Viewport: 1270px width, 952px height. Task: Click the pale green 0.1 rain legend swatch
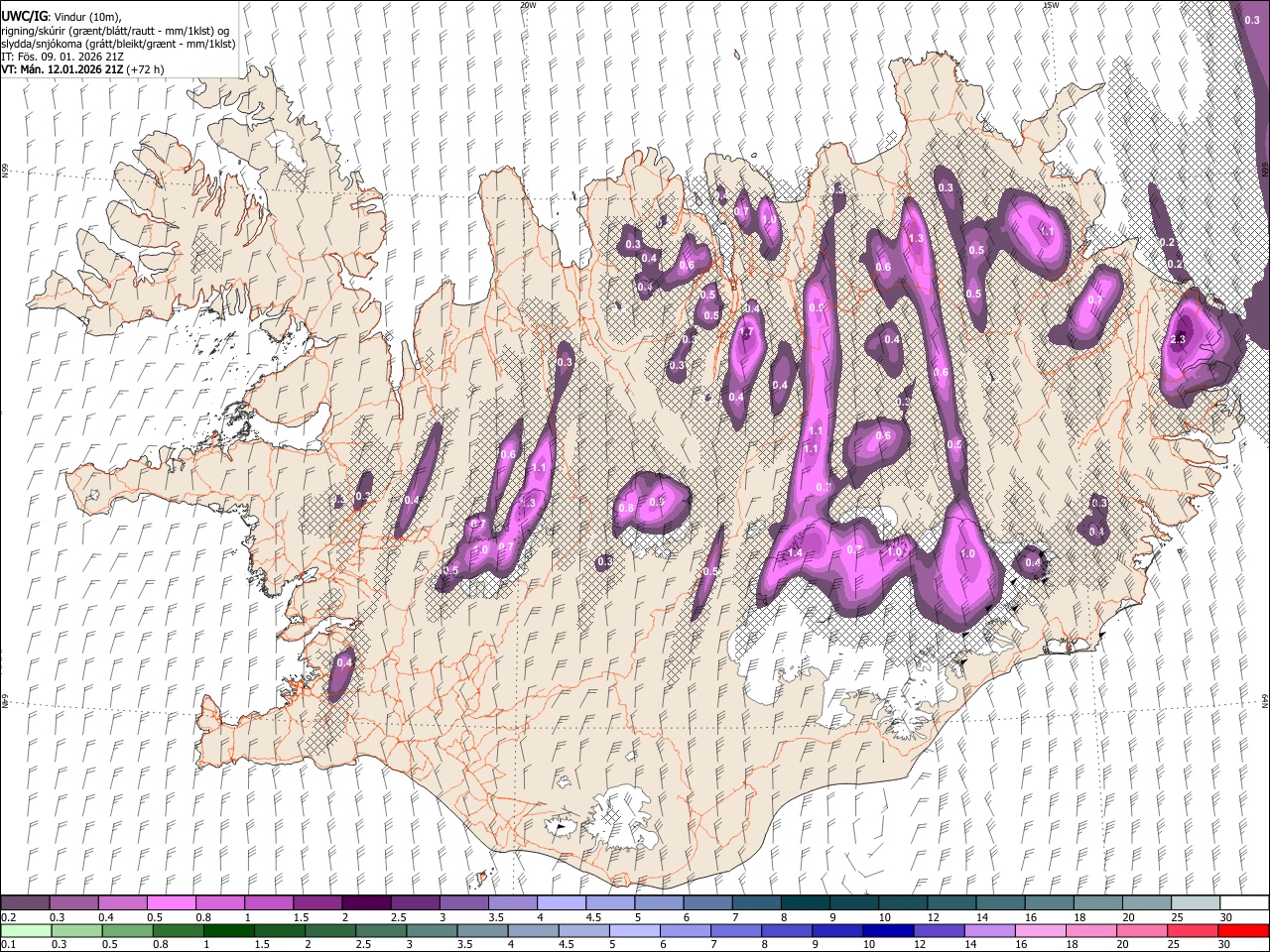pos(25,930)
